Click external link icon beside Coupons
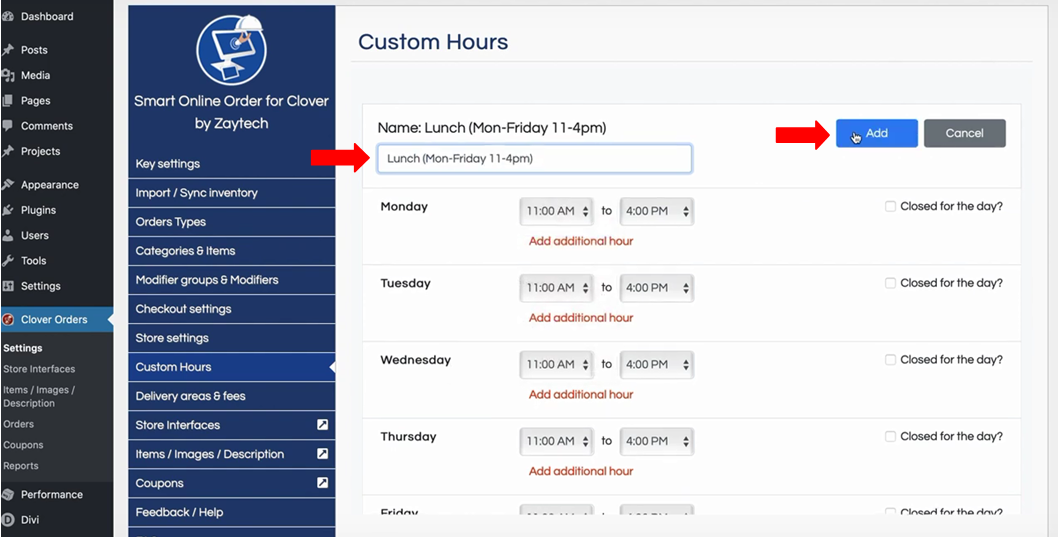The image size is (1058, 537). pos(323,483)
